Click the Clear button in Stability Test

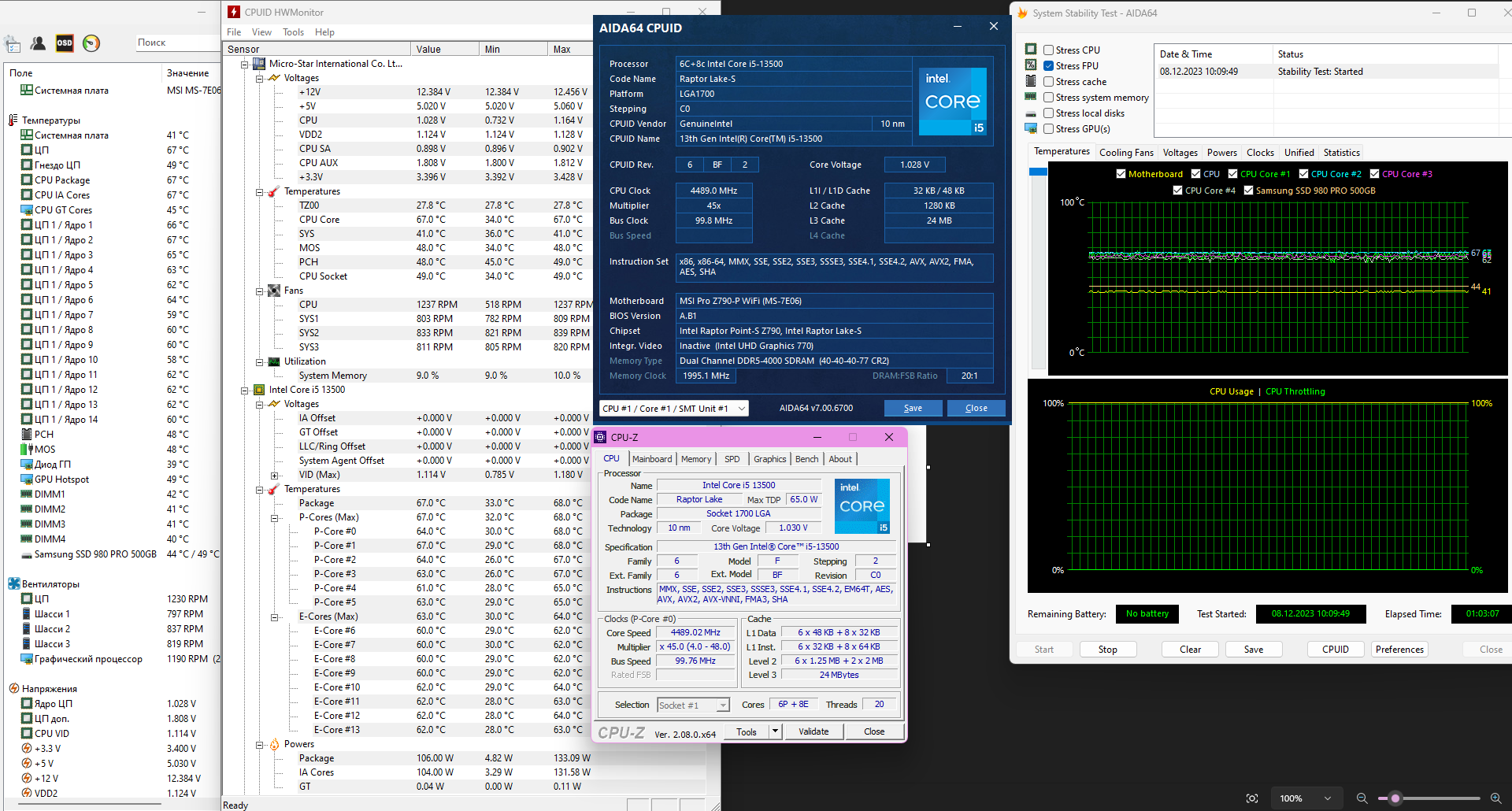1191,650
